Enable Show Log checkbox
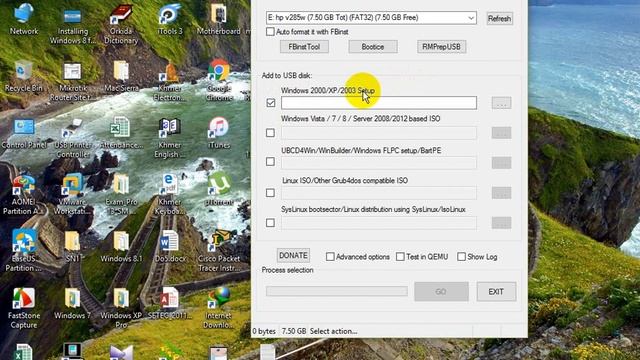Viewport: 640px width, 360px height. 461,256
